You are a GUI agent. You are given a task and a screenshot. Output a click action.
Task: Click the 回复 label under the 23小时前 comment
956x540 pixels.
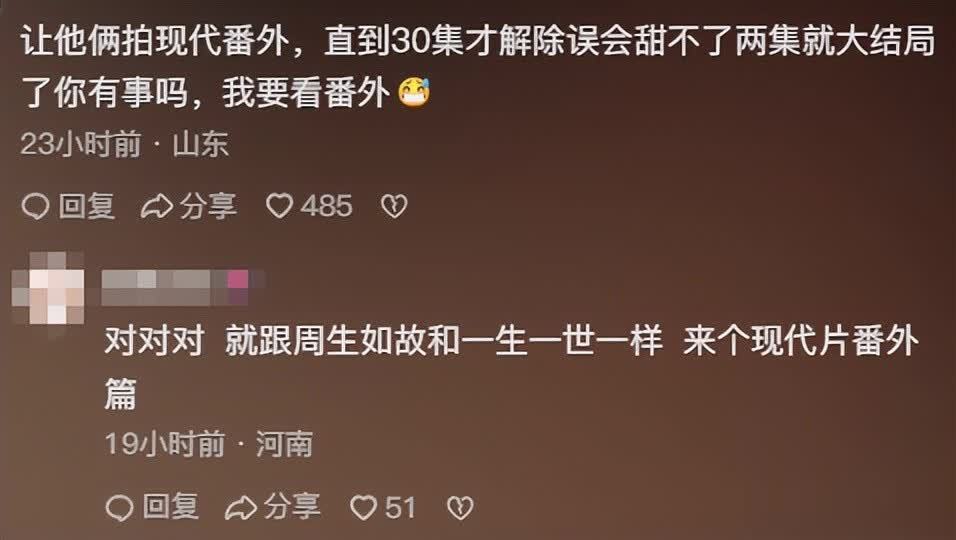[87, 206]
